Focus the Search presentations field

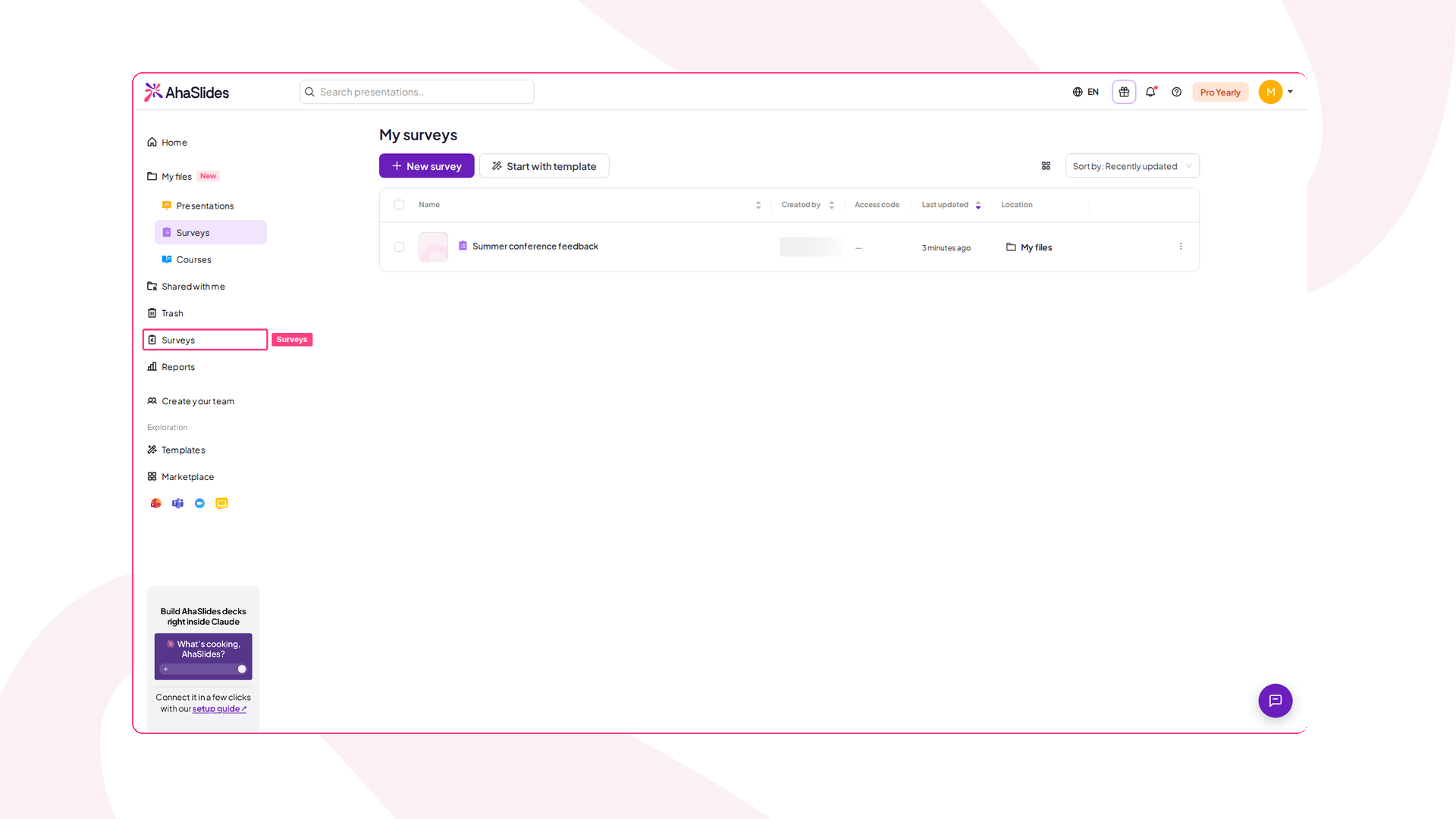[417, 92]
